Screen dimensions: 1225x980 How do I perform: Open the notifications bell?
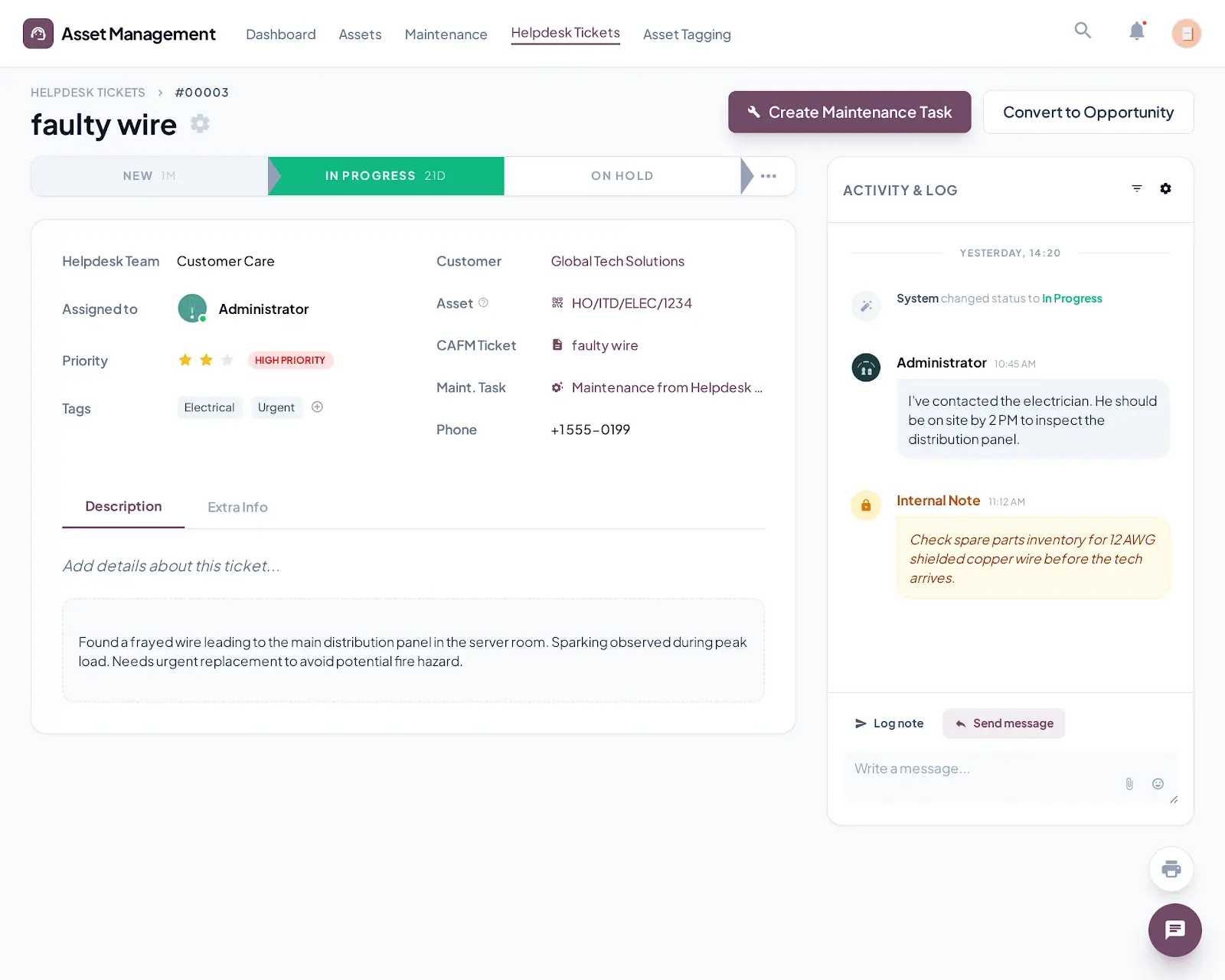1137,31
